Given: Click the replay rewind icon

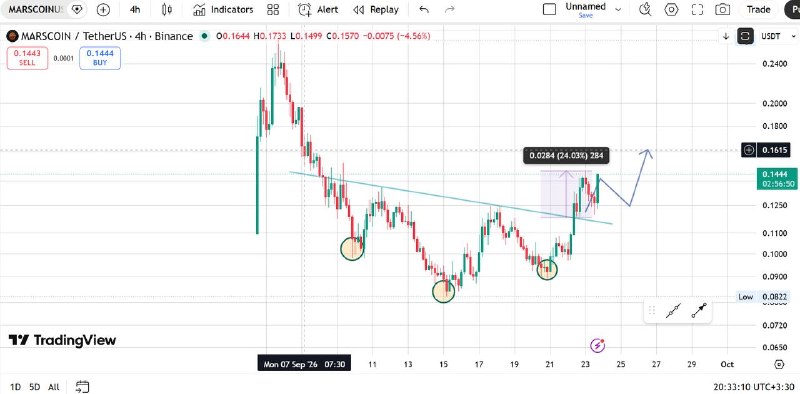Looking at the screenshot, I should pyautogui.click(x=359, y=9).
